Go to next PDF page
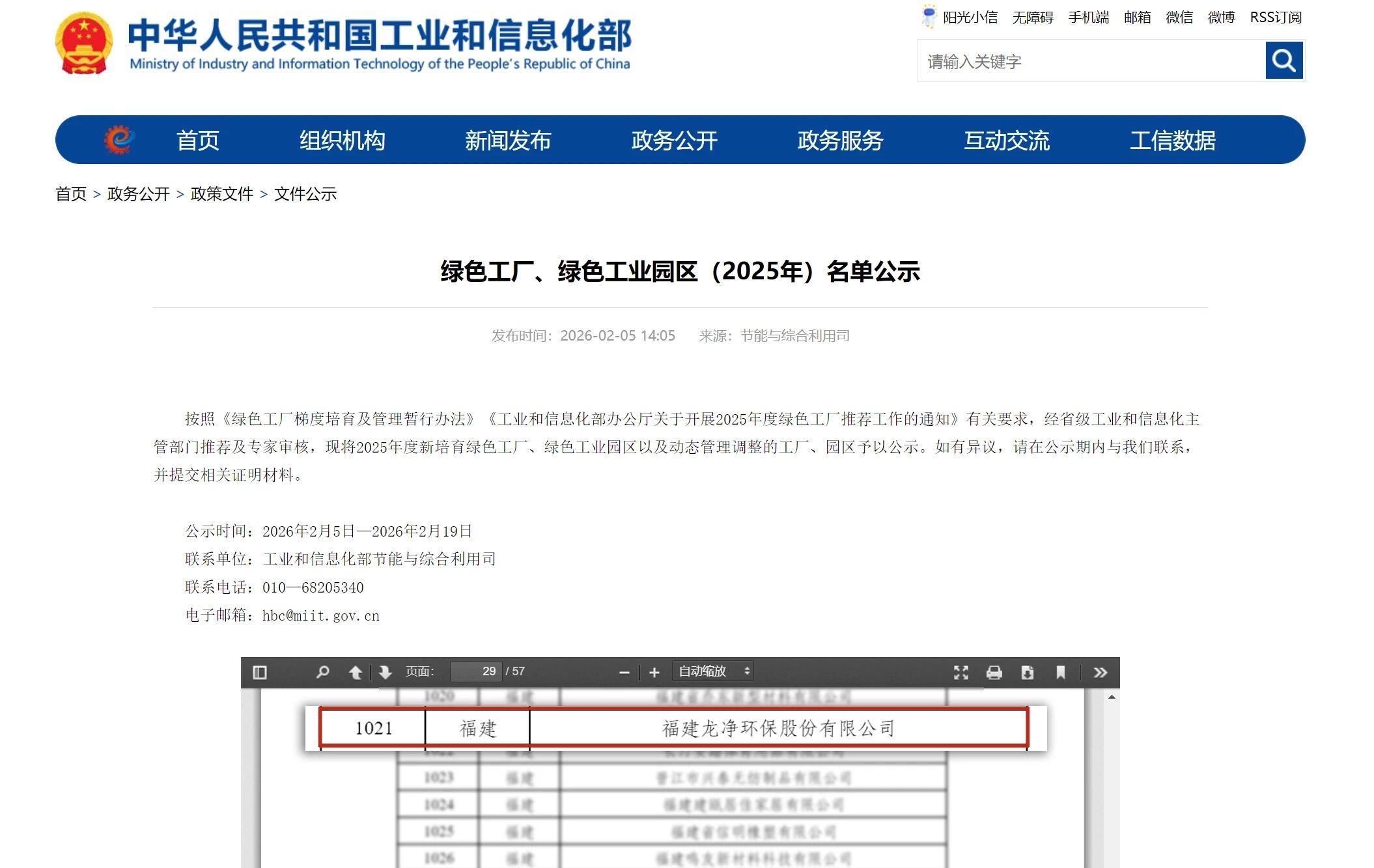The image size is (1374, 868). click(x=386, y=672)
